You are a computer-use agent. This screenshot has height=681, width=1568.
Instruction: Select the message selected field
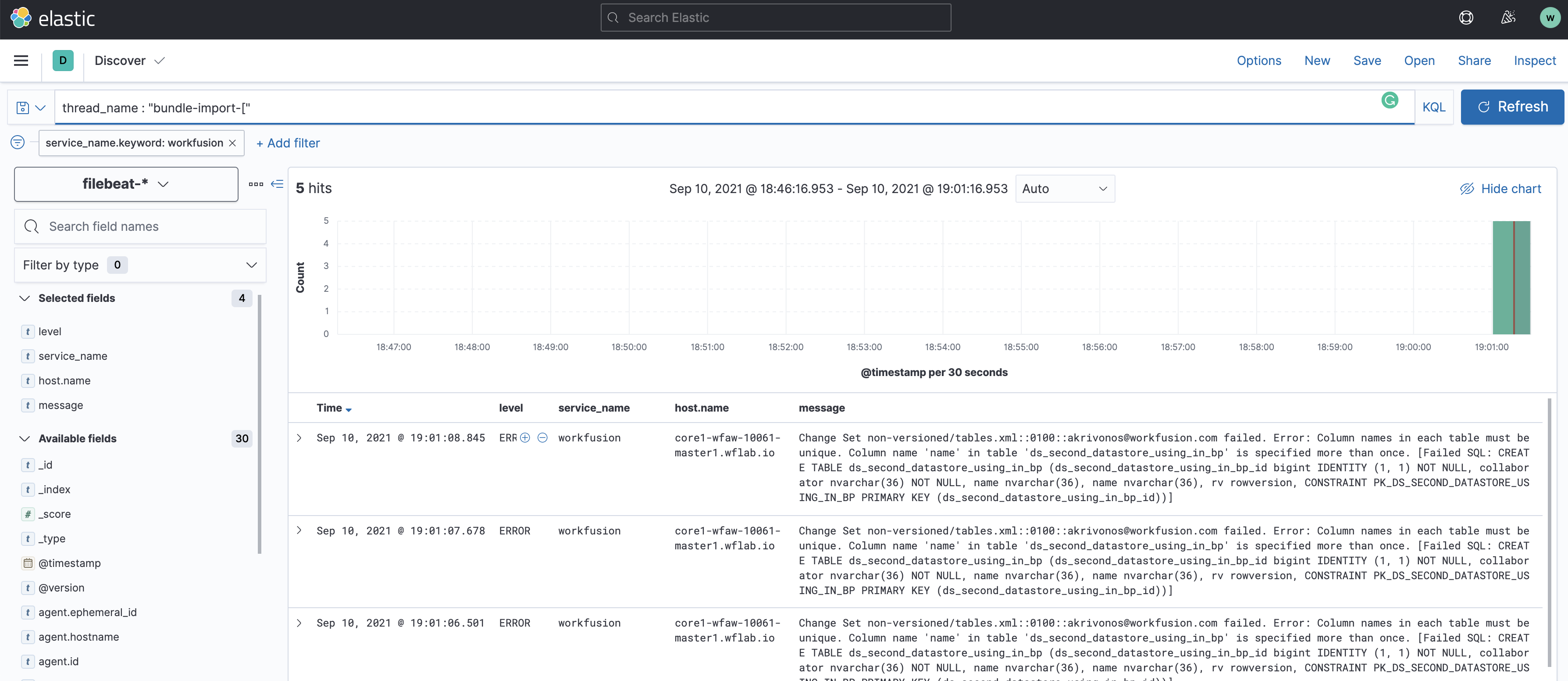[x=61, y=405]
